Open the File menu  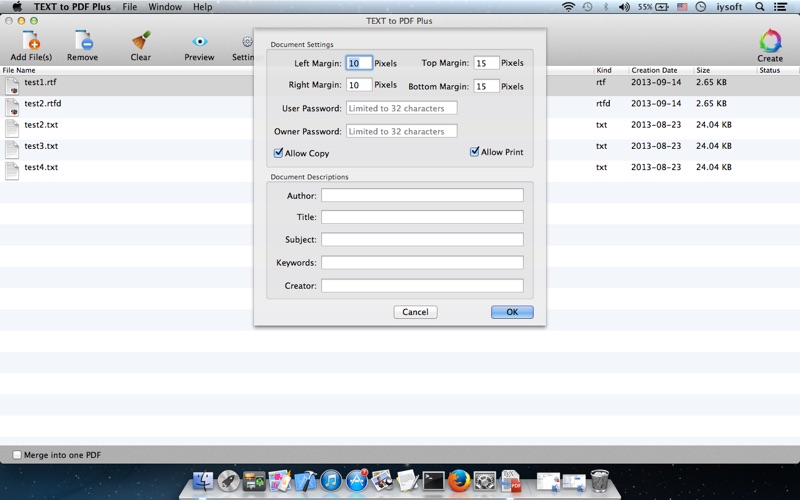tap(130, 7)
